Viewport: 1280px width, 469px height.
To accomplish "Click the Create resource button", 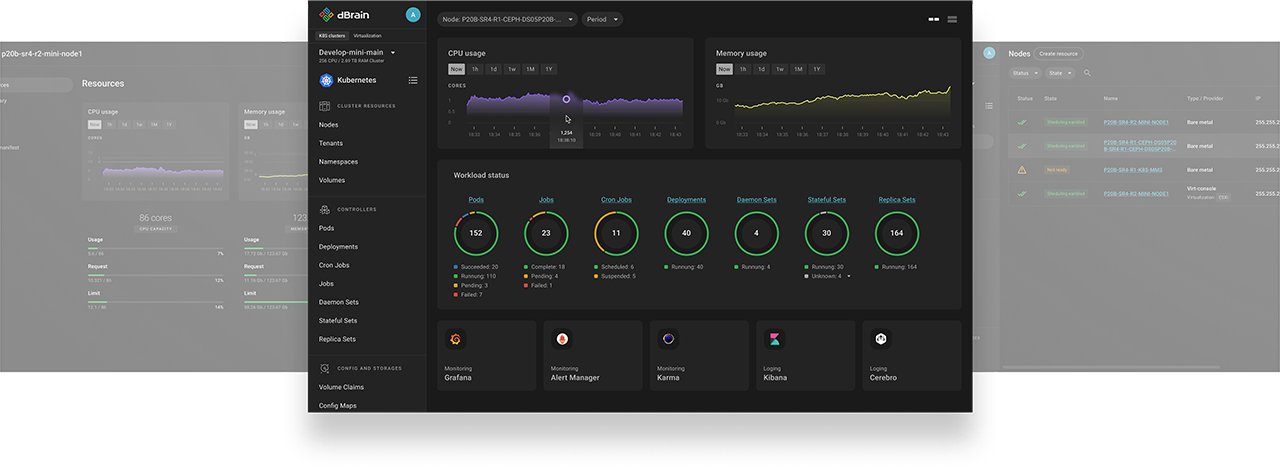I will (1058, 53).
